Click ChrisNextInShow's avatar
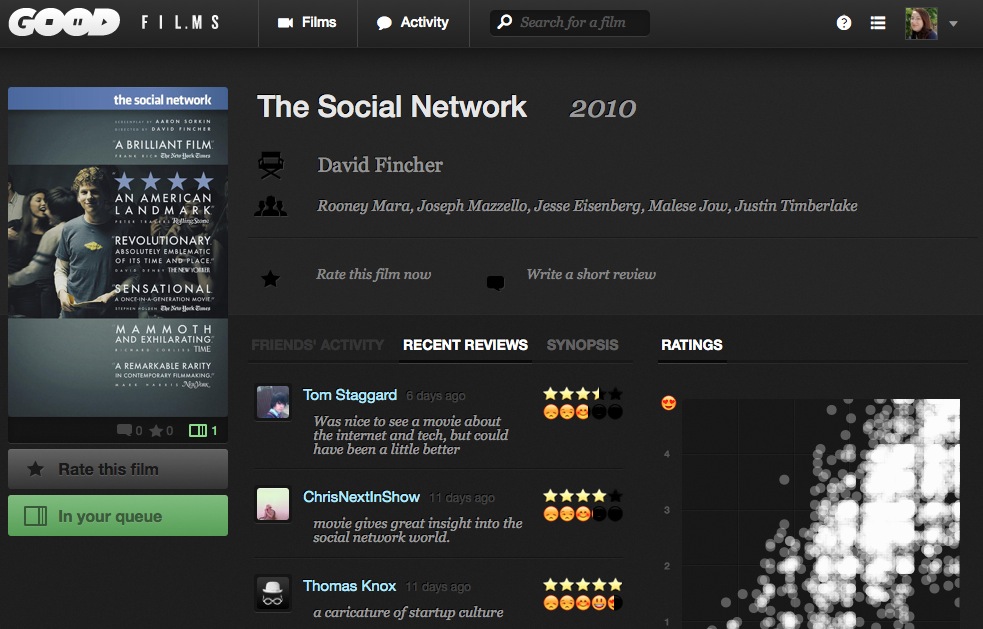983x629 pixels. 273,504
